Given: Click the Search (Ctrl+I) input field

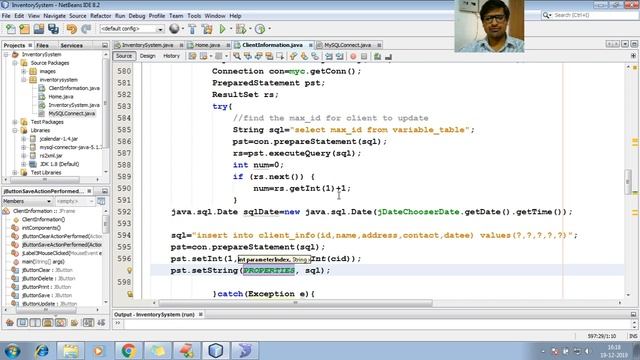Looking at the screenshot, I should (x=593, y=15).
